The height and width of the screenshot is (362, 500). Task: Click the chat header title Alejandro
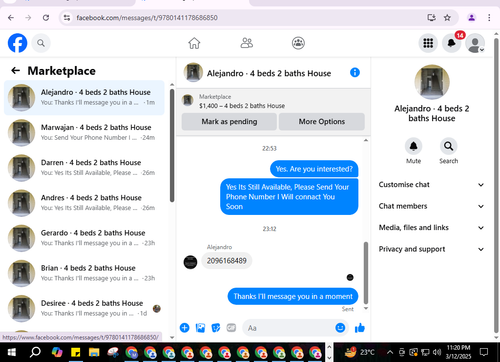point(269,73)
